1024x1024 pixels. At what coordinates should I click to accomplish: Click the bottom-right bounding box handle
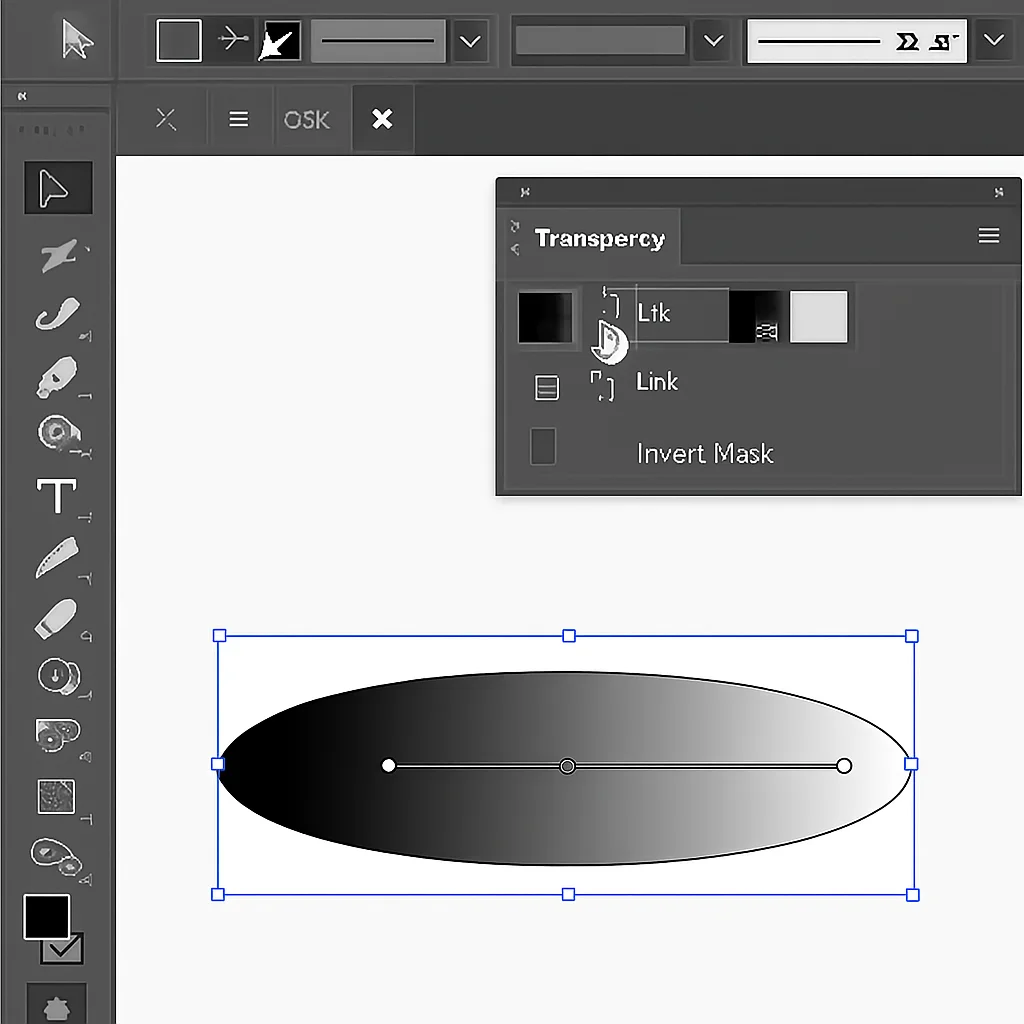click(x=913, y=895)
